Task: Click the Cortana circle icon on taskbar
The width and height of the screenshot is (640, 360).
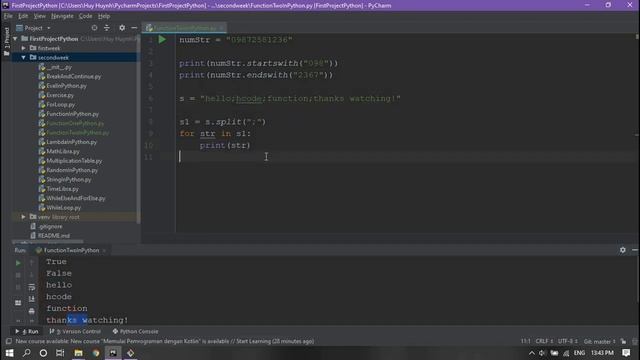Action: (43, 353)
